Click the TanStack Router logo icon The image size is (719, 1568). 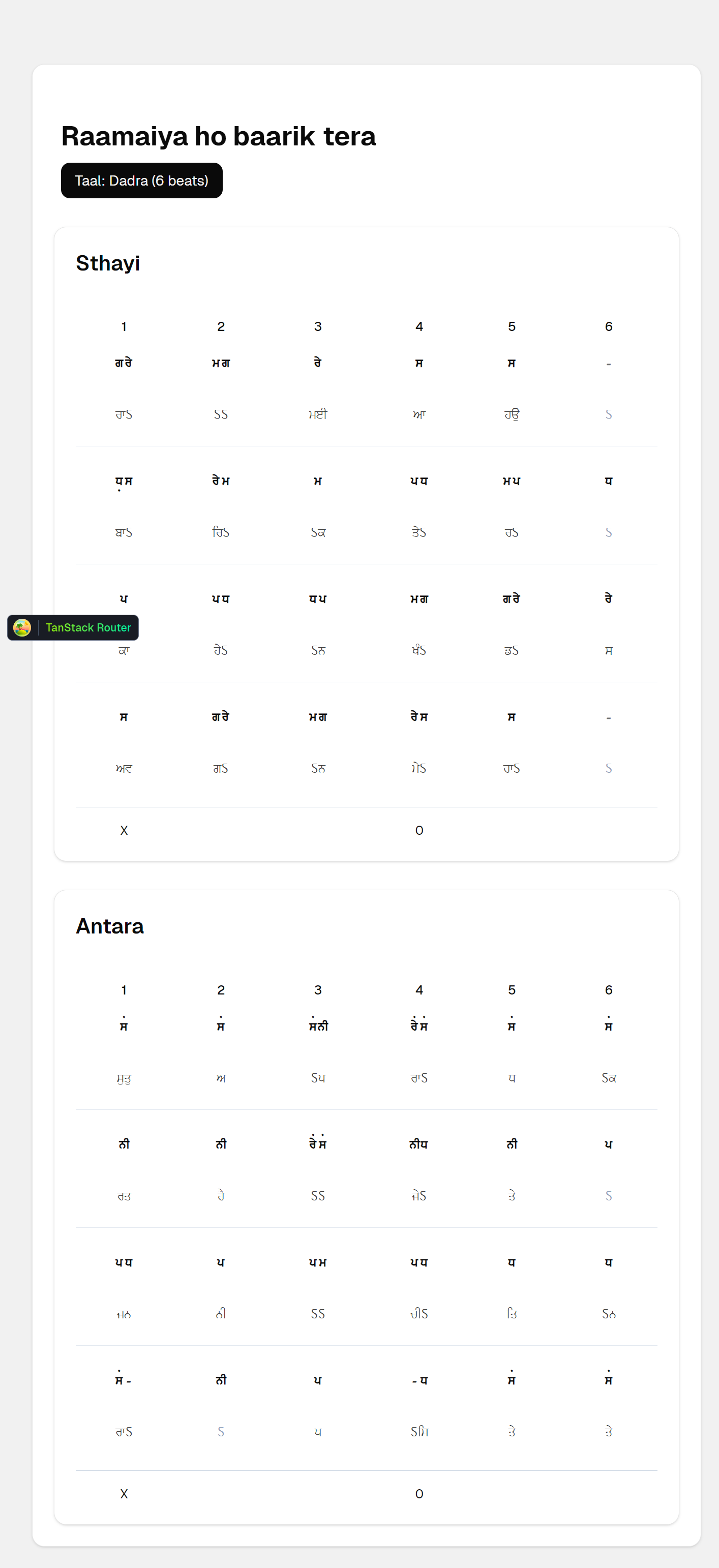tap(22, 627)
